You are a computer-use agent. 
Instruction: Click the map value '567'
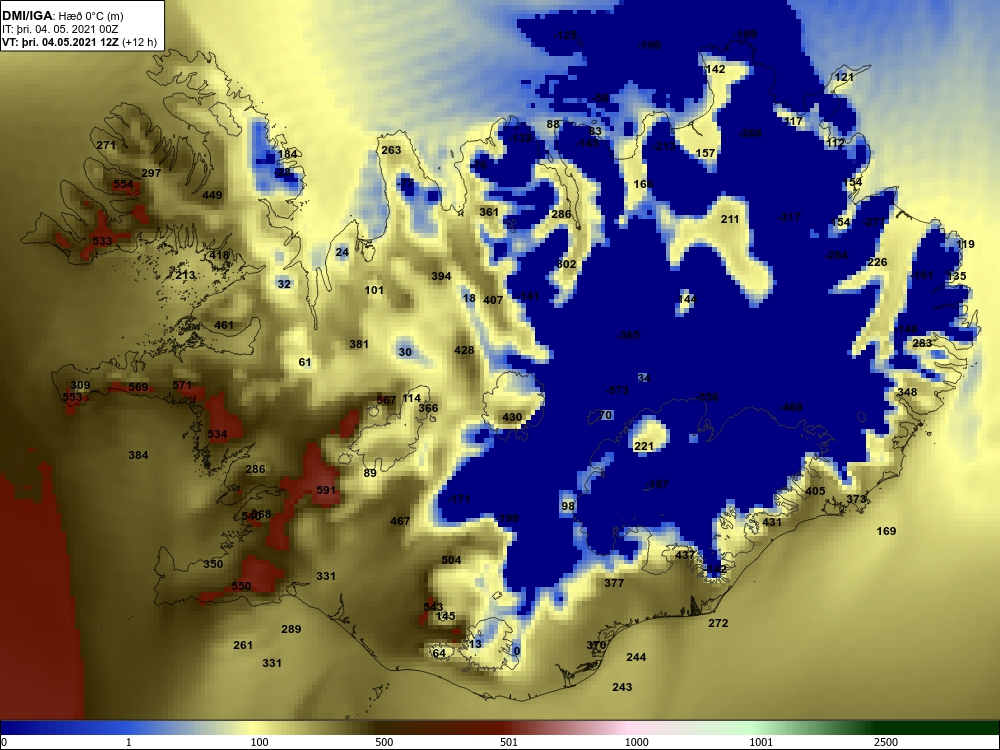386,401
